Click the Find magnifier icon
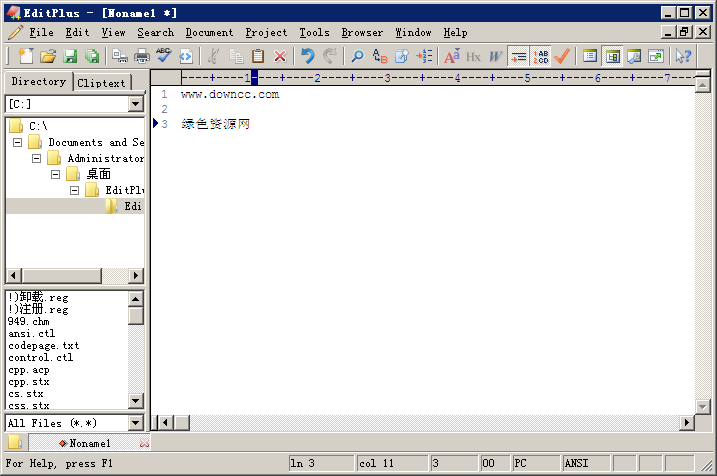This screenshot has width=717, height=476. coord(356,57)
